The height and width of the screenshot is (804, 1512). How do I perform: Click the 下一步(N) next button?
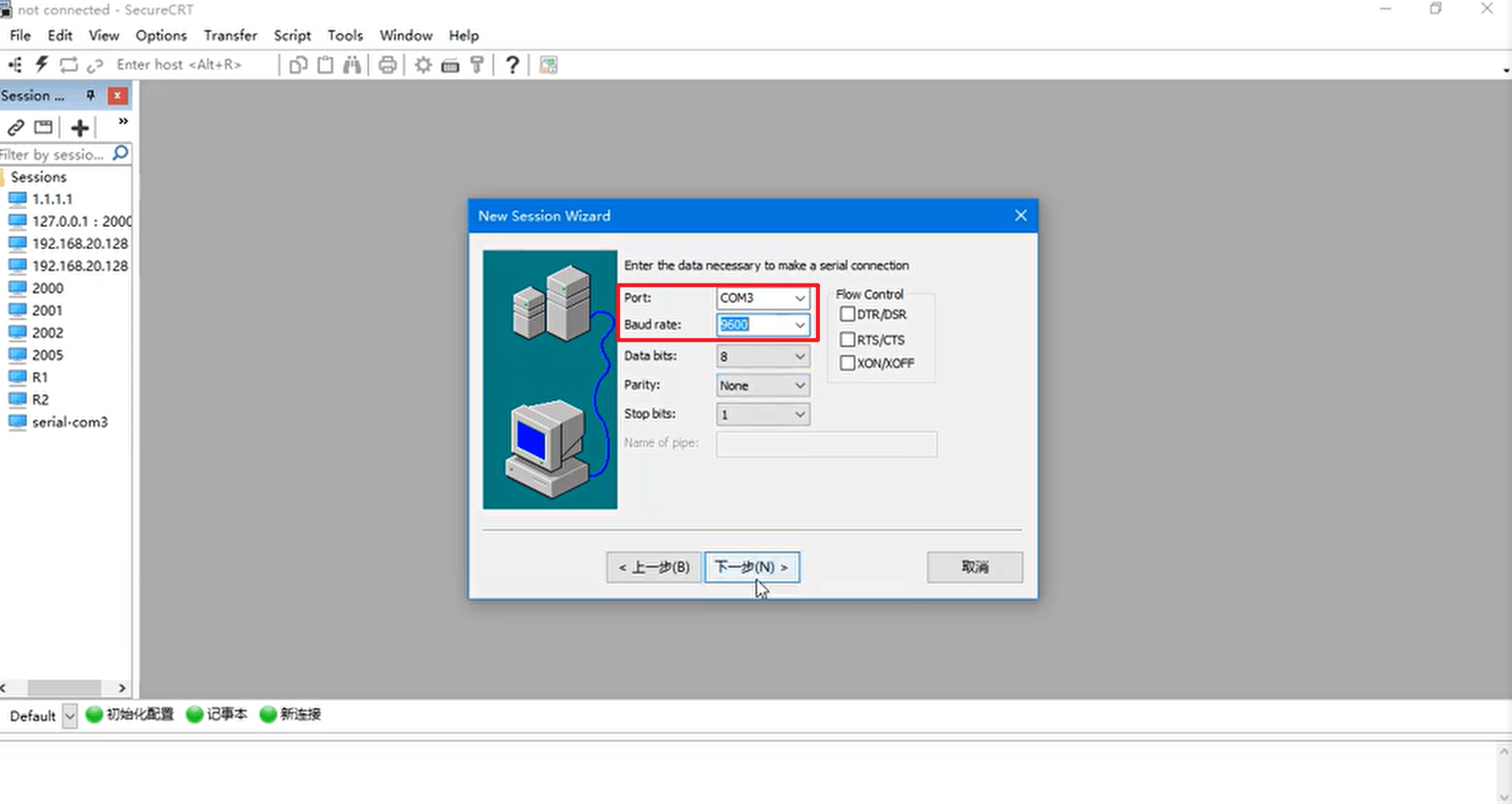coord(752,567)
